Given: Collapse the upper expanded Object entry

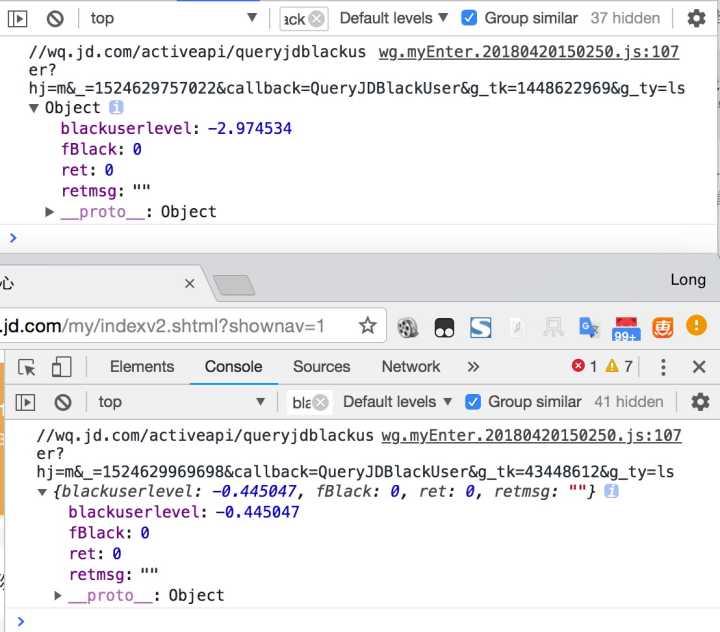Looking at the screenshot, I should [34, 108].
